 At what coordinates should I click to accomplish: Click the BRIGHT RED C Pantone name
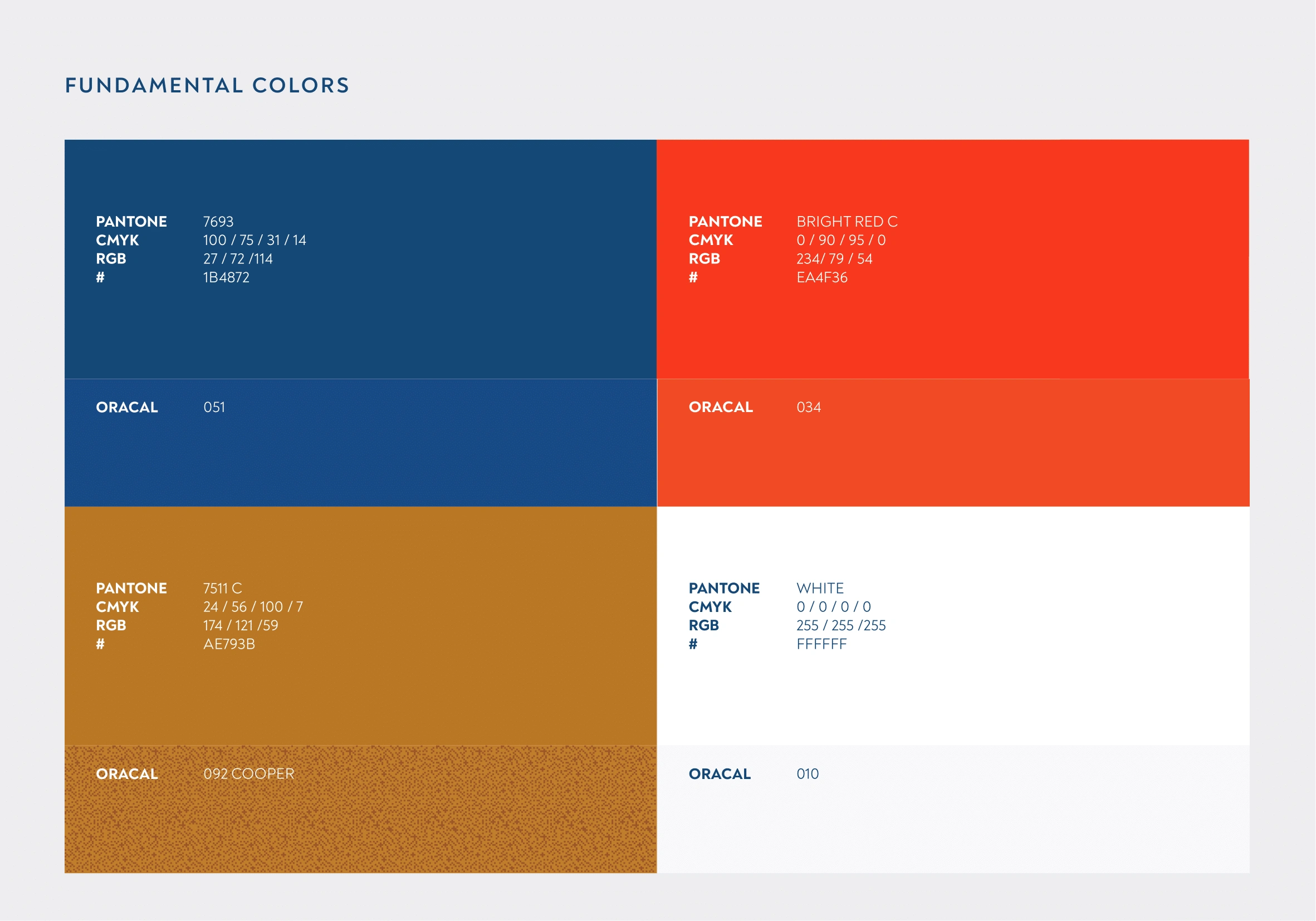pyautogui.click(x=847, y=222)
